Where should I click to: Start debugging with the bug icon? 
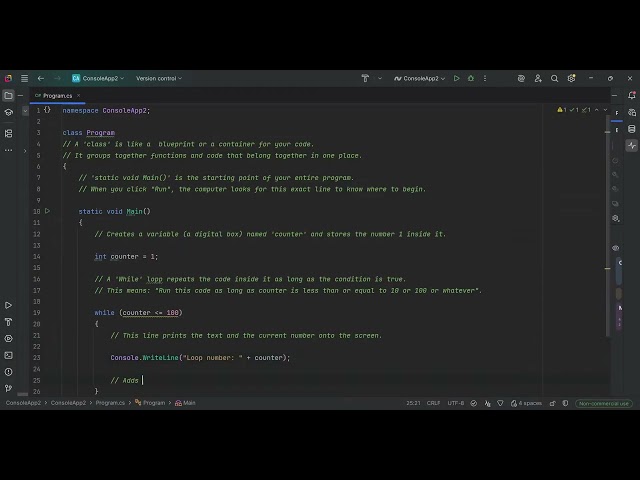(x=471, y=78)
